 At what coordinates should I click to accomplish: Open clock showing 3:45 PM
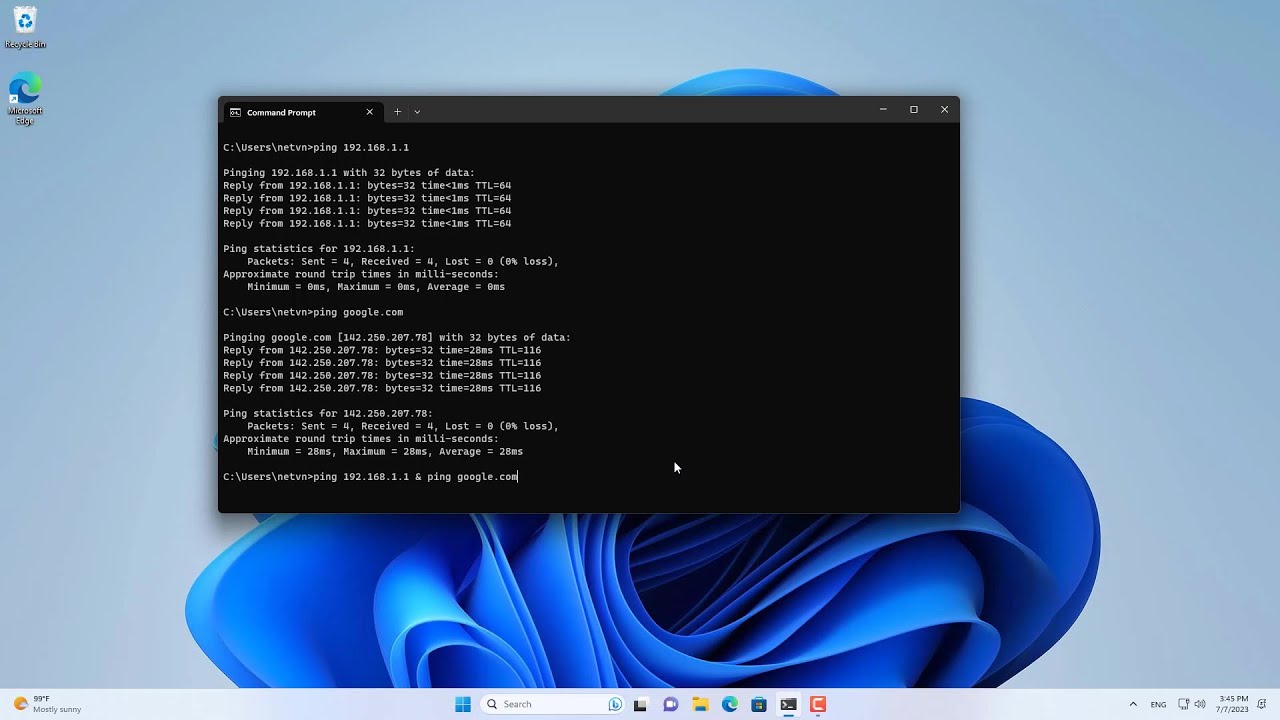point(1233,704)
